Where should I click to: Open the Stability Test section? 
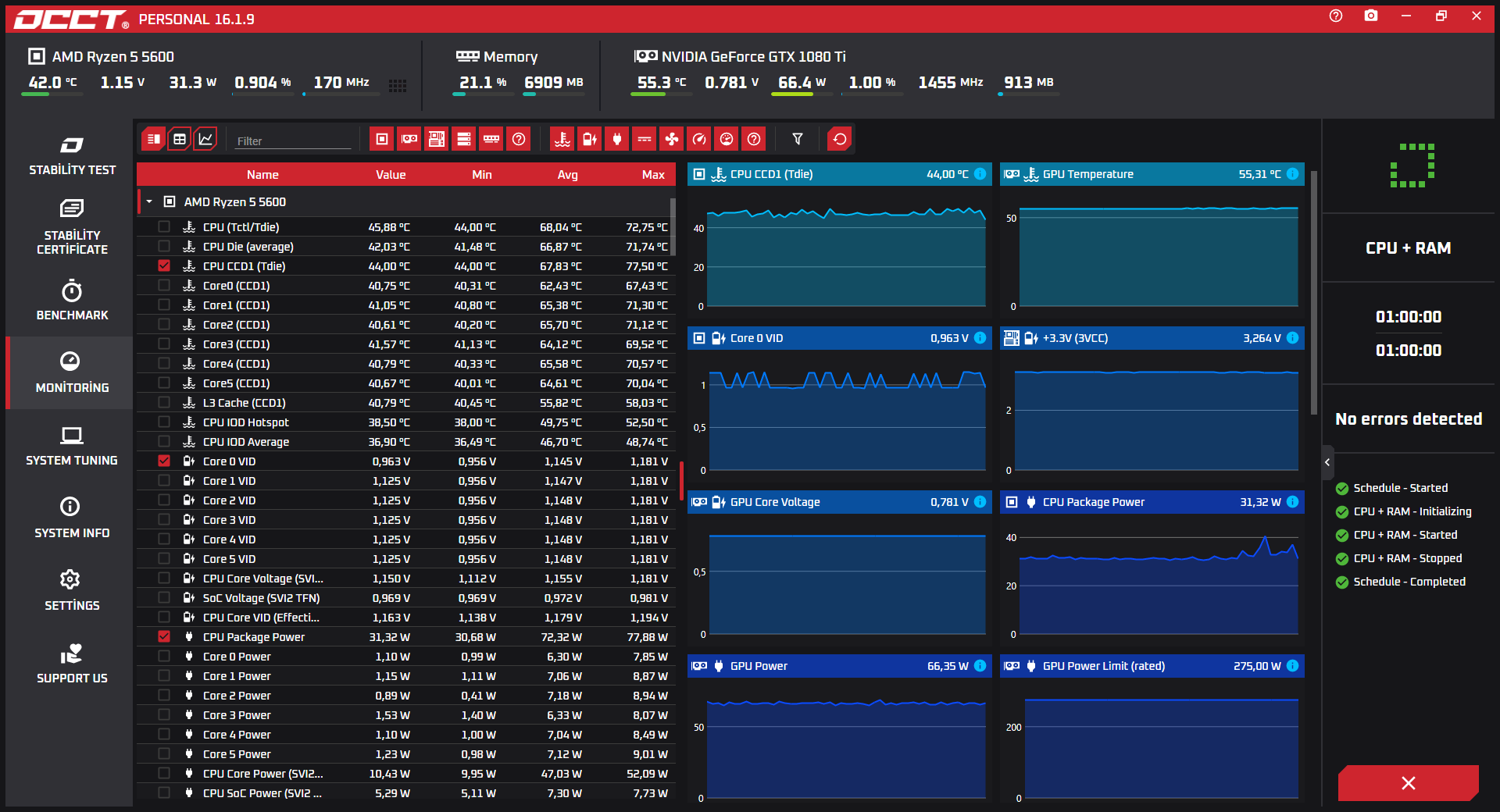point(72,156)
